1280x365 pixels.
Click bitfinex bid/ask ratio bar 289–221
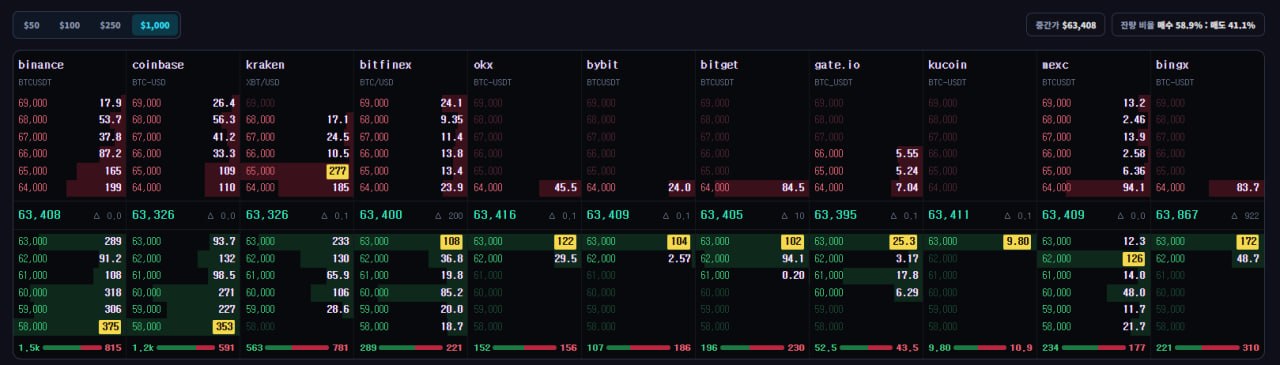[411, 347]
